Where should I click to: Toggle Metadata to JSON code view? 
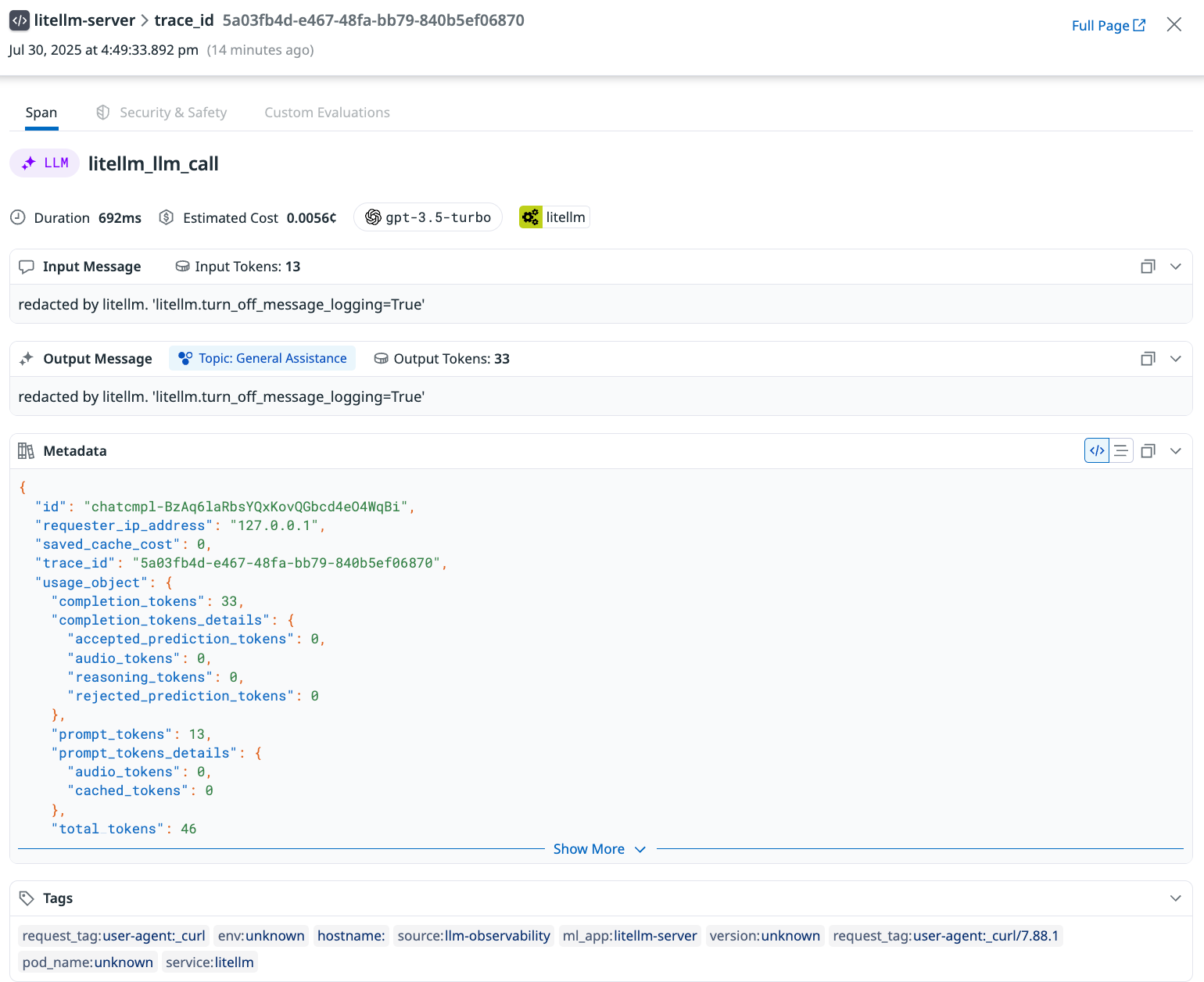(1096, 450)
